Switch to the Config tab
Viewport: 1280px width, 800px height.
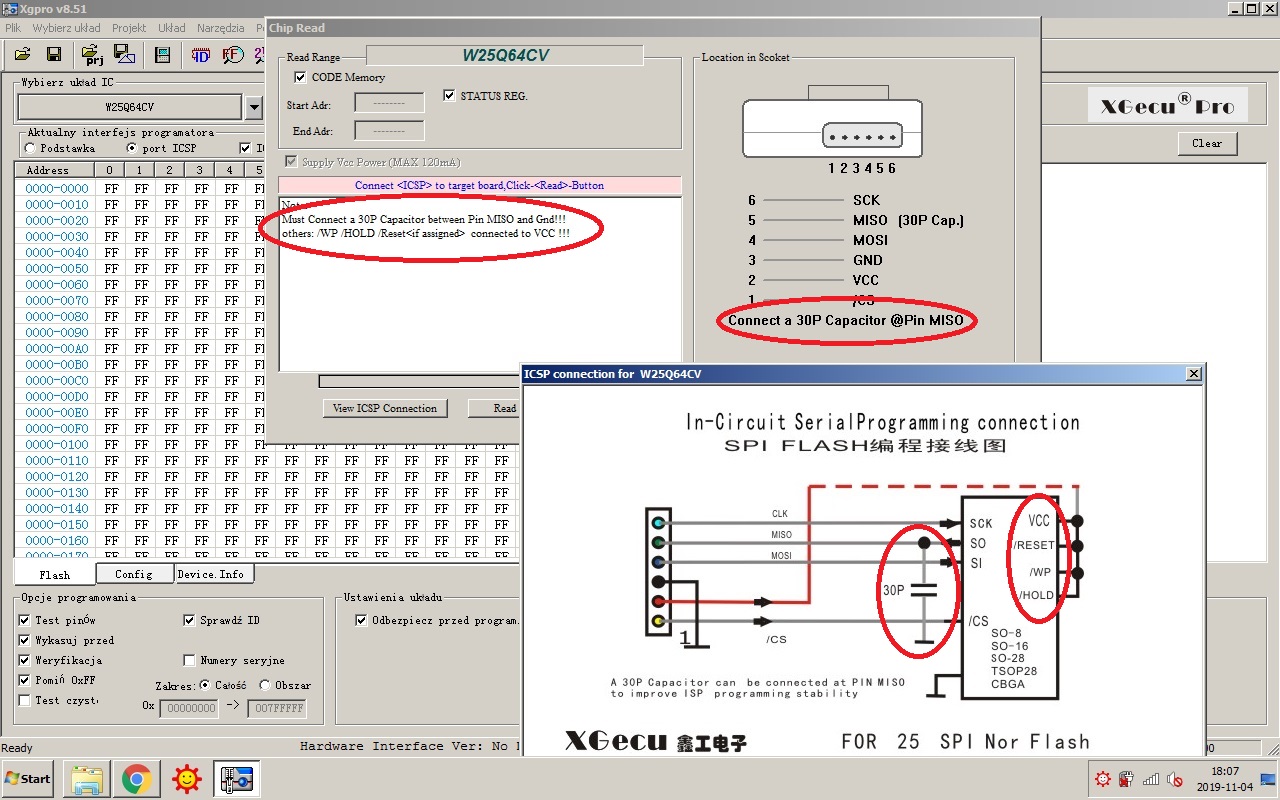coord(134,574)
